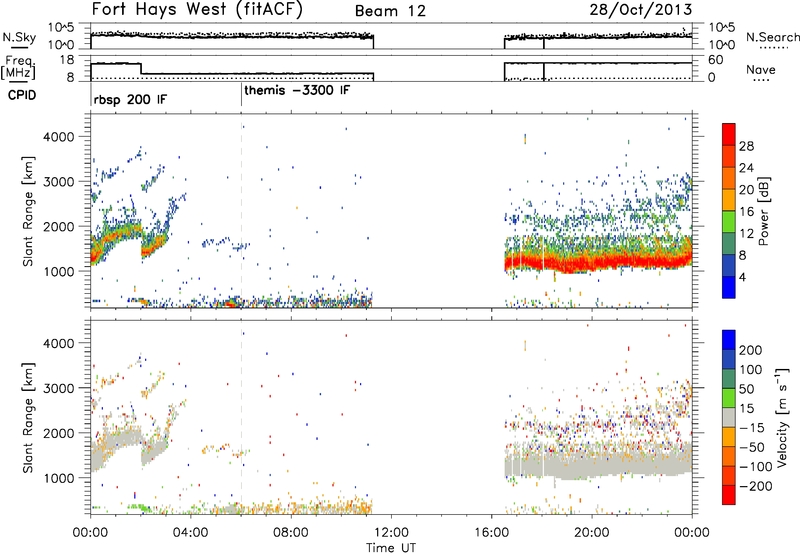This screenshot has width=800, height=554.
Task: Click the dotted N.Search legend line sample
Action: [x=772, y=48]
